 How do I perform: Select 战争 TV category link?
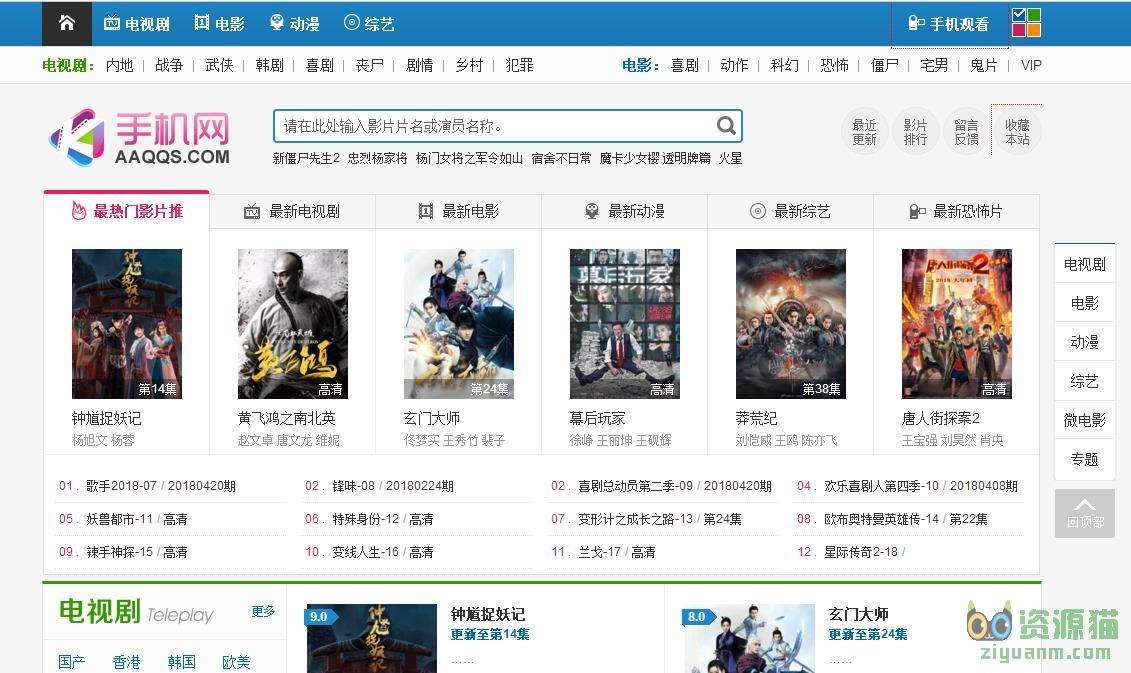coord(169,65)
